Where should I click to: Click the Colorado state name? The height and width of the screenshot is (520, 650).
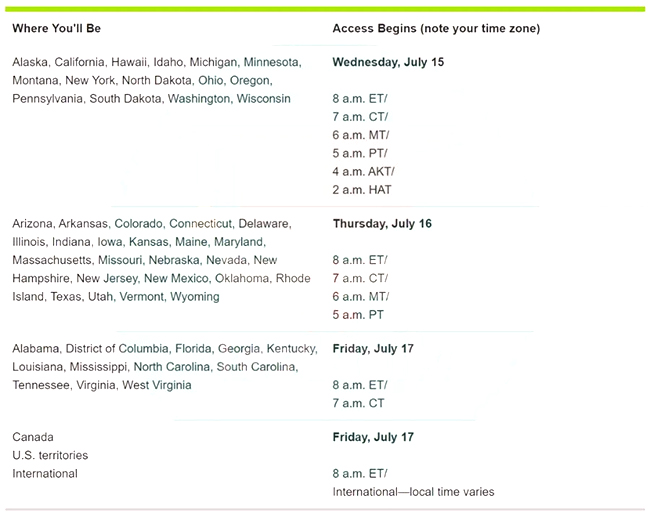pos(138,224)
